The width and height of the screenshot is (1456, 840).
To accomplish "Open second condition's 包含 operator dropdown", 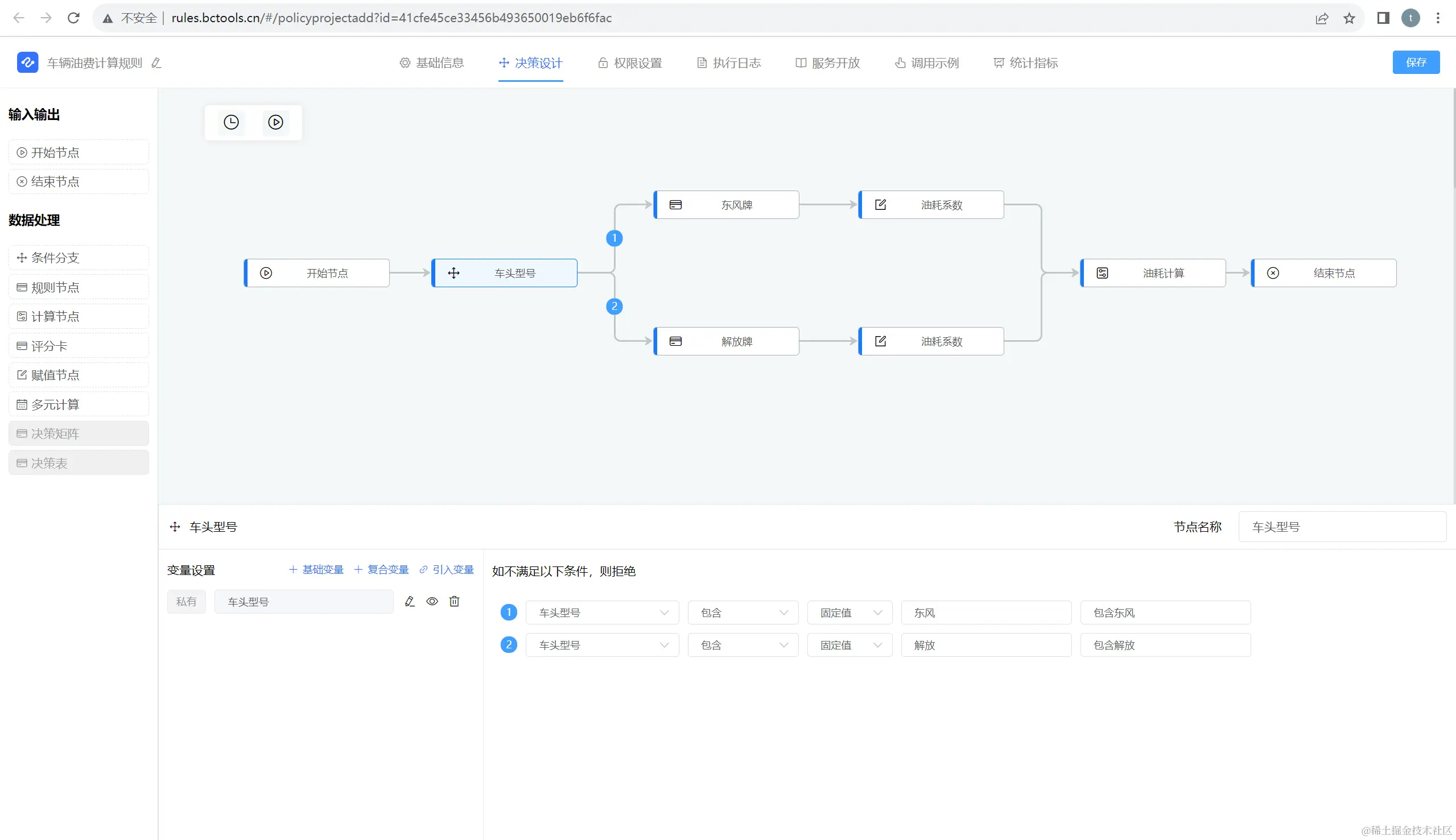I will [x=743, y=645].
